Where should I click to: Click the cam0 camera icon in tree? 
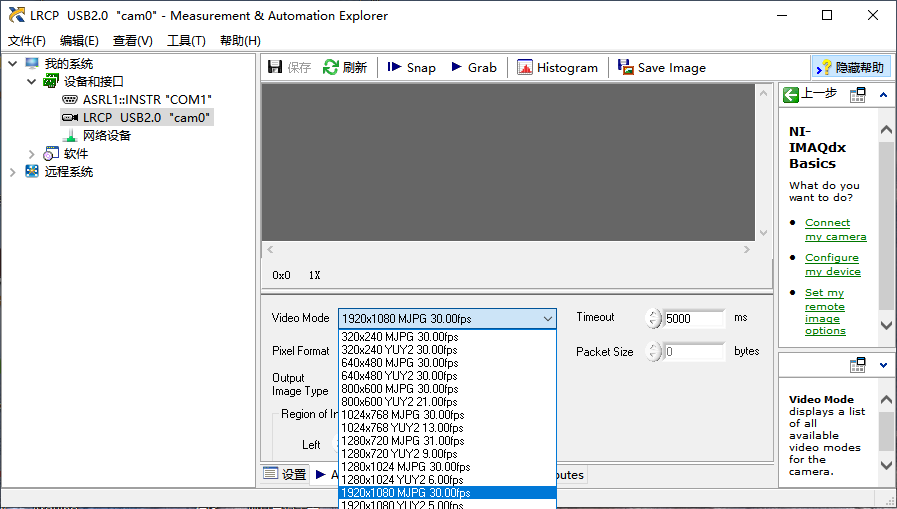70,117
